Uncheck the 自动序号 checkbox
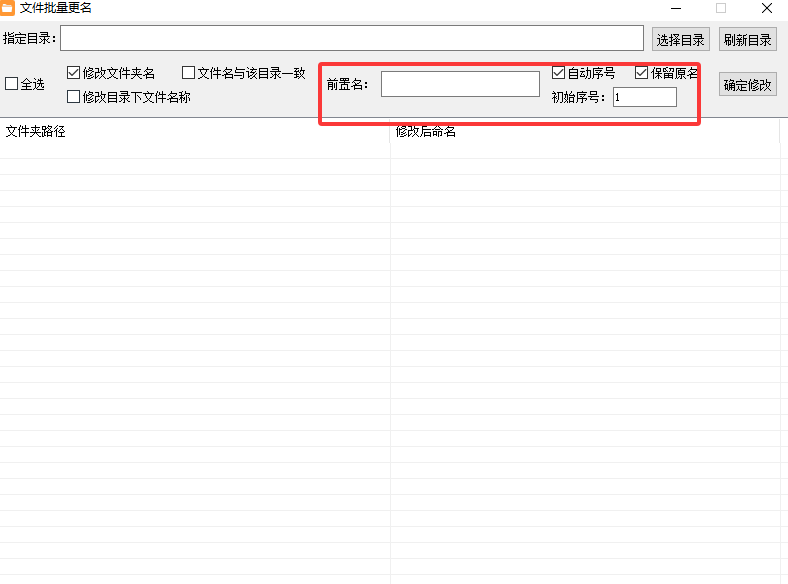Viewport: 788px width, 584px height. click(558, 72)
